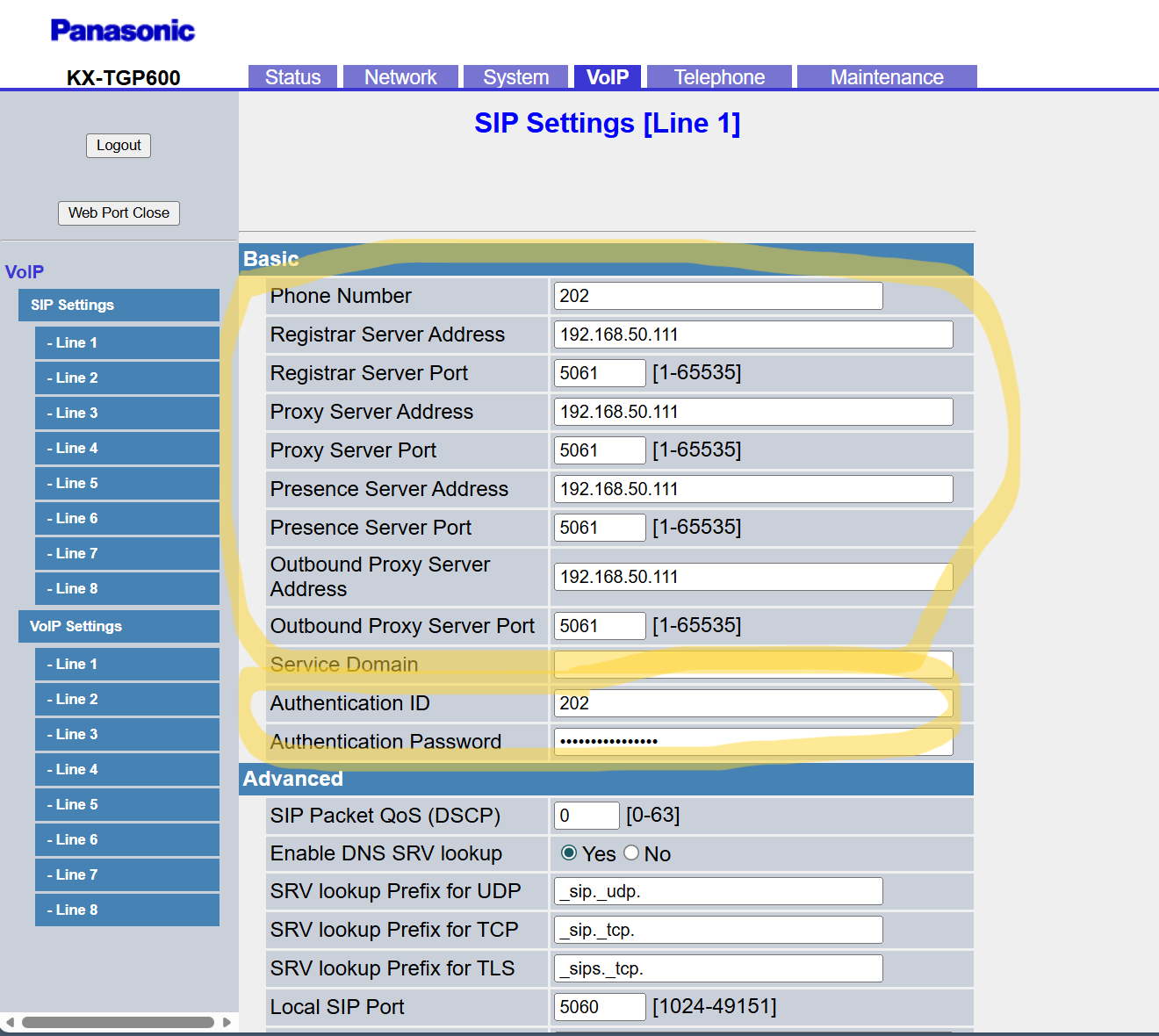Click the Web Port Close button
Image resolution: width=1159 pixels, height=1036 pixels.
click(x=119, y=212)
